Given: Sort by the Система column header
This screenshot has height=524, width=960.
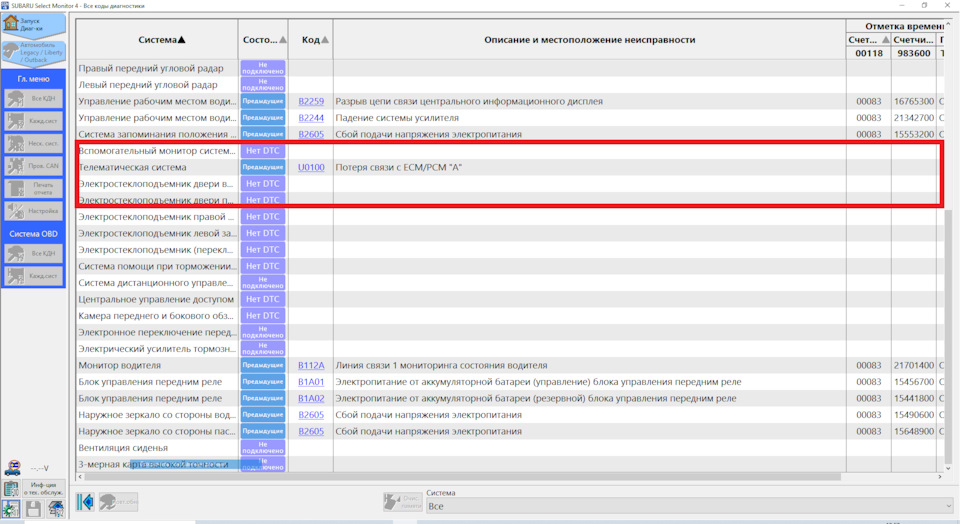Looking at the screenshot, I should 157,40.
